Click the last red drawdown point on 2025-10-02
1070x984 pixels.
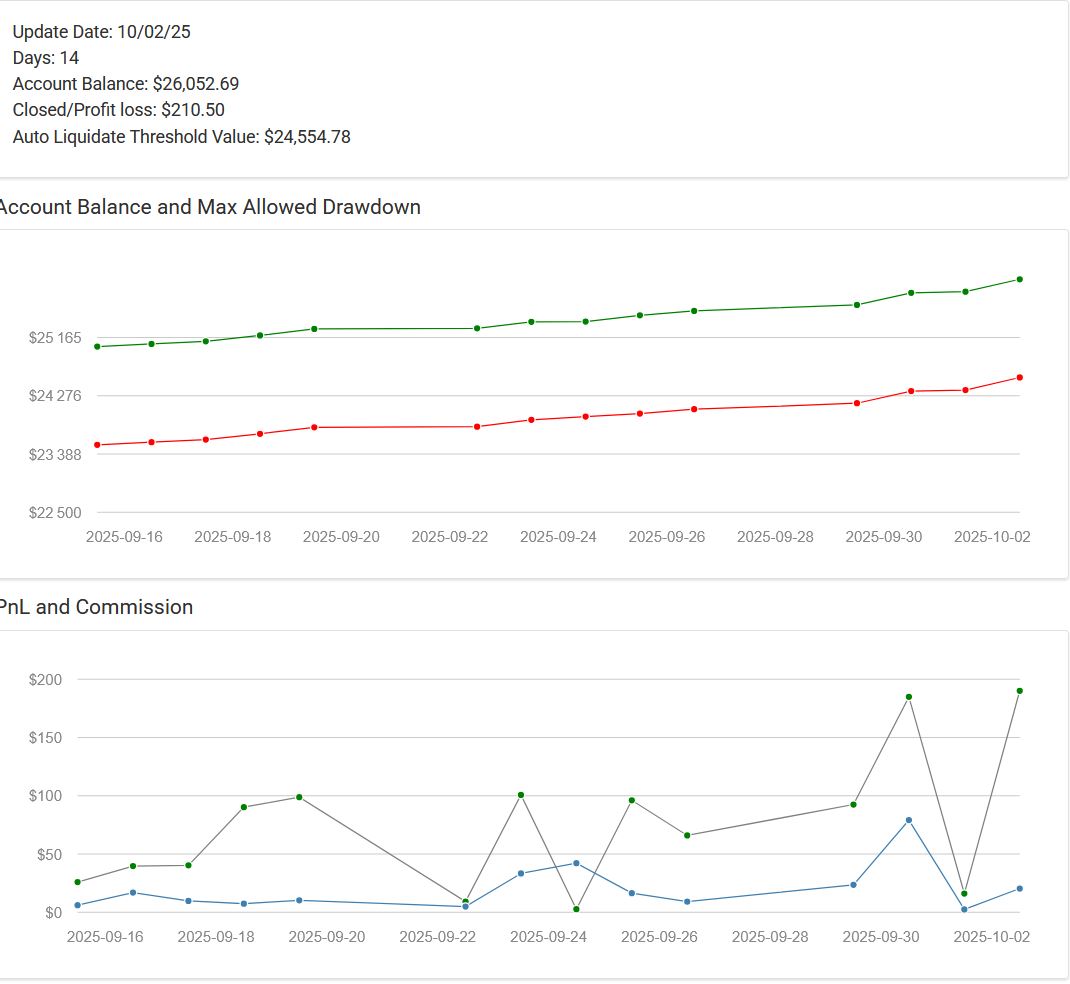(1019, 377)
